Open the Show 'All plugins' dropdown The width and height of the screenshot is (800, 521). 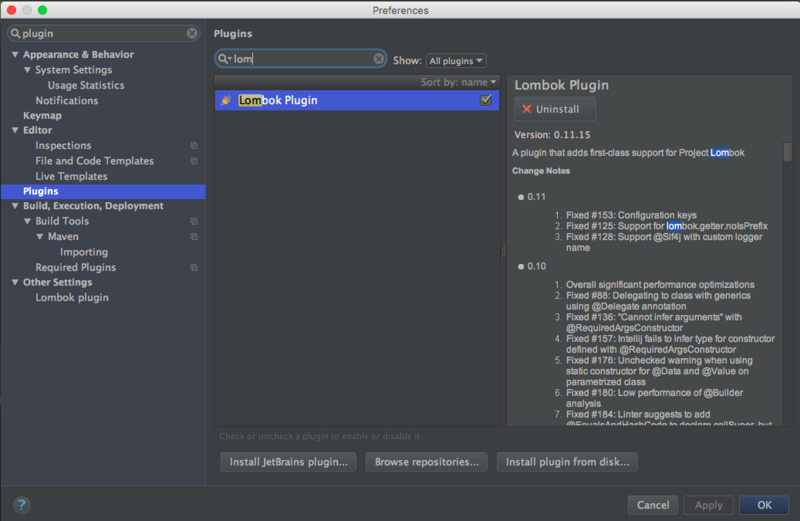click(x=456, y=61)
